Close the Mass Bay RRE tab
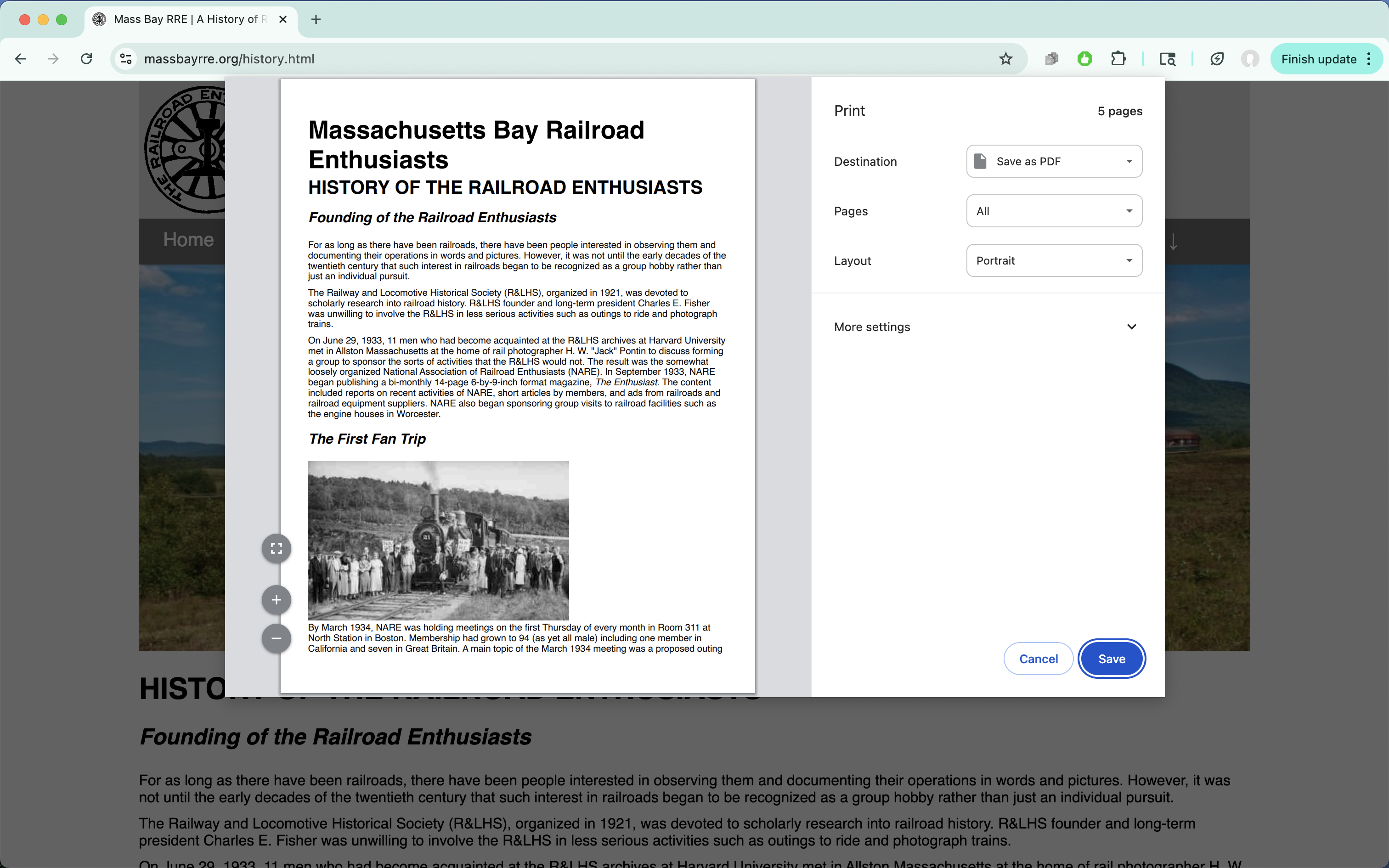The height and width of the screenshot is (868, 1389). click(283, 19)
